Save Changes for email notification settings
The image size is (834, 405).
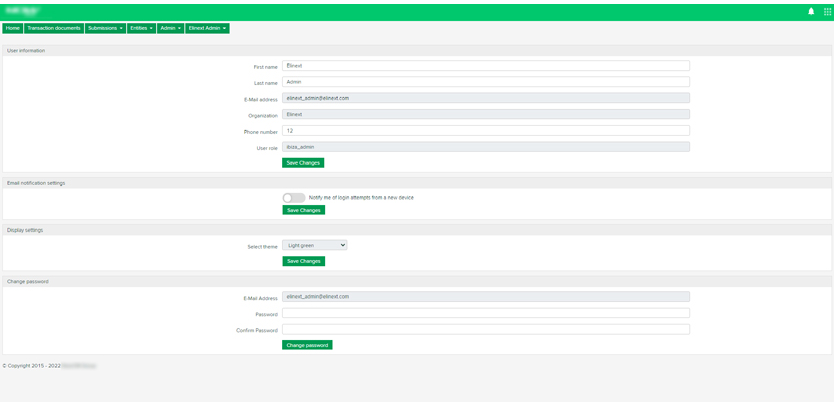303,210
